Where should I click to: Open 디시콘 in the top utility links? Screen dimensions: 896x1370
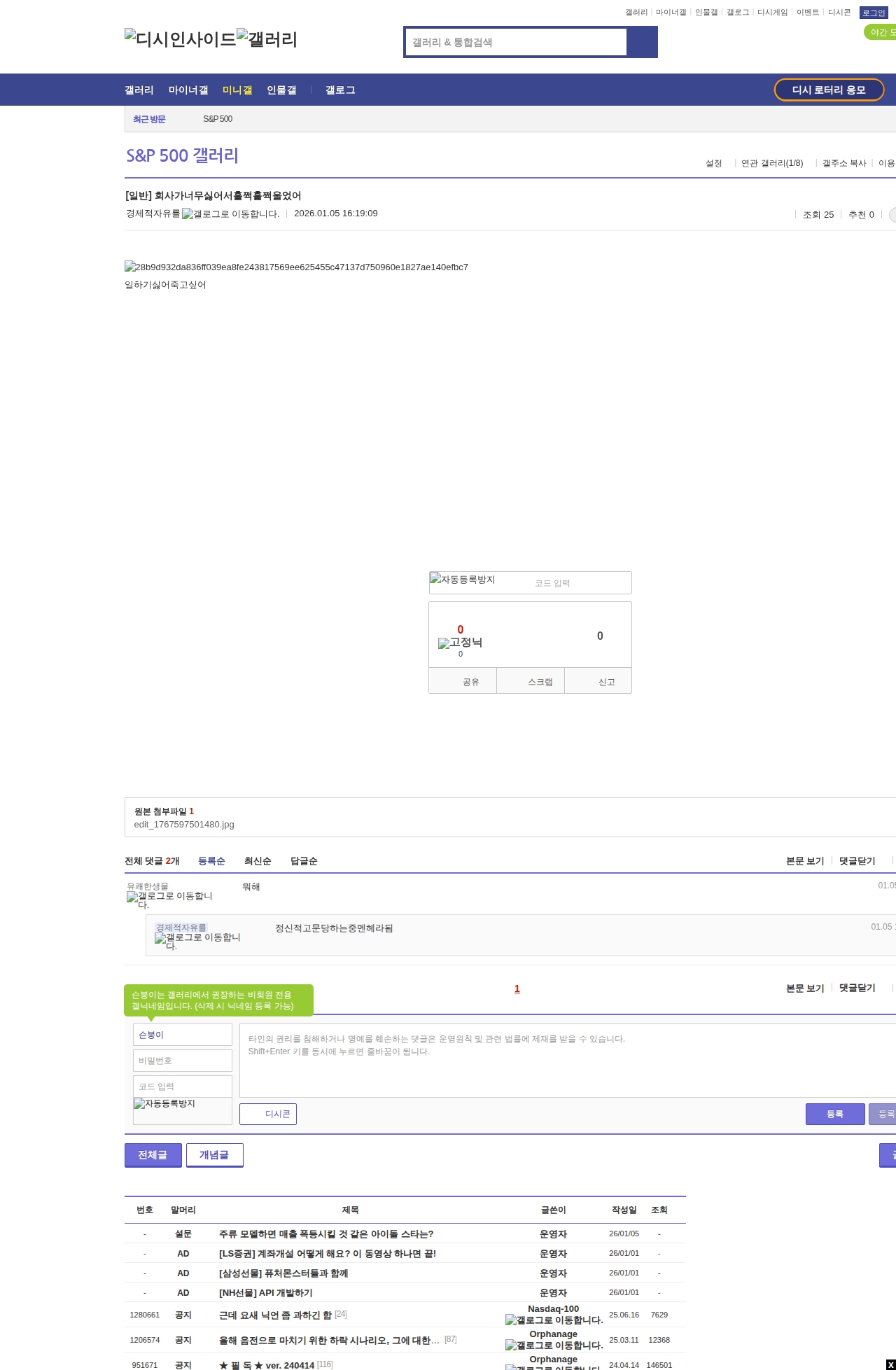[x=839, y=13]
